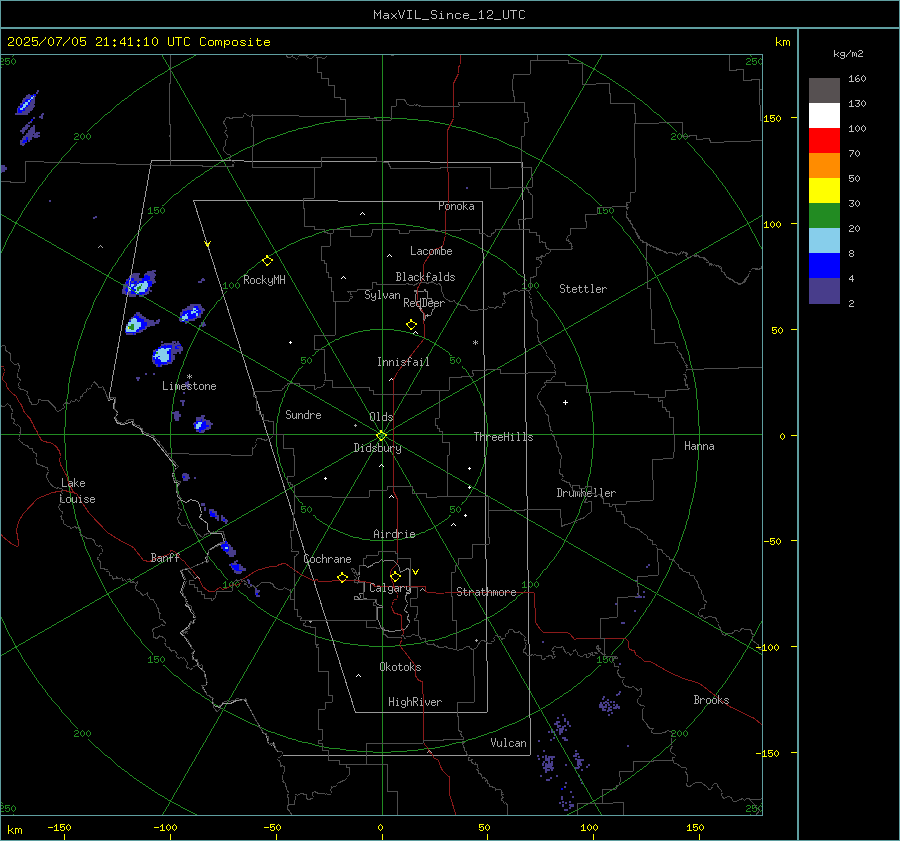Select the Hanna map label

click(x=699, y=446)
